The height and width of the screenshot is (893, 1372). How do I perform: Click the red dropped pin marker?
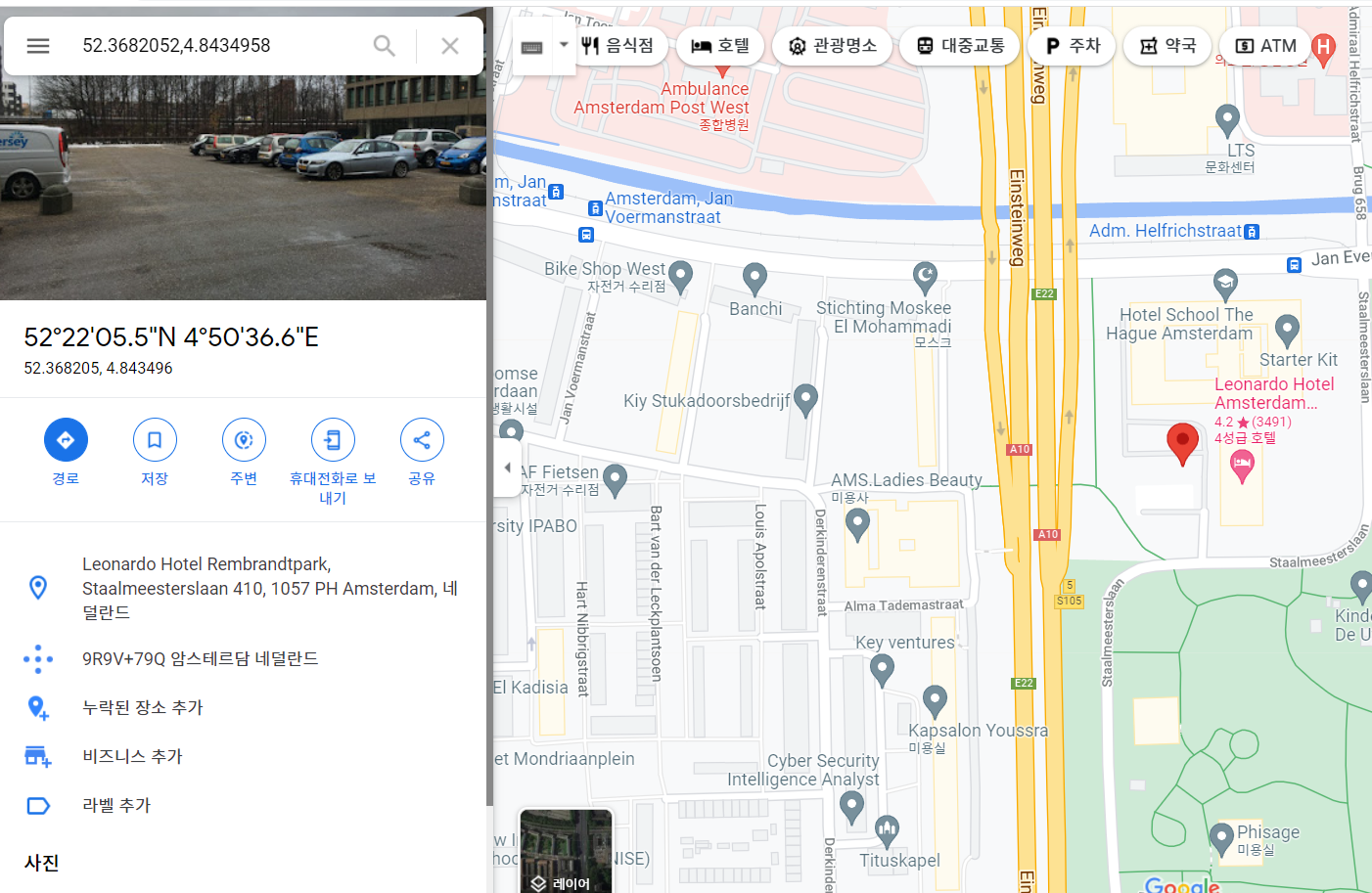pyautogui.click(x=1182, y=444)
